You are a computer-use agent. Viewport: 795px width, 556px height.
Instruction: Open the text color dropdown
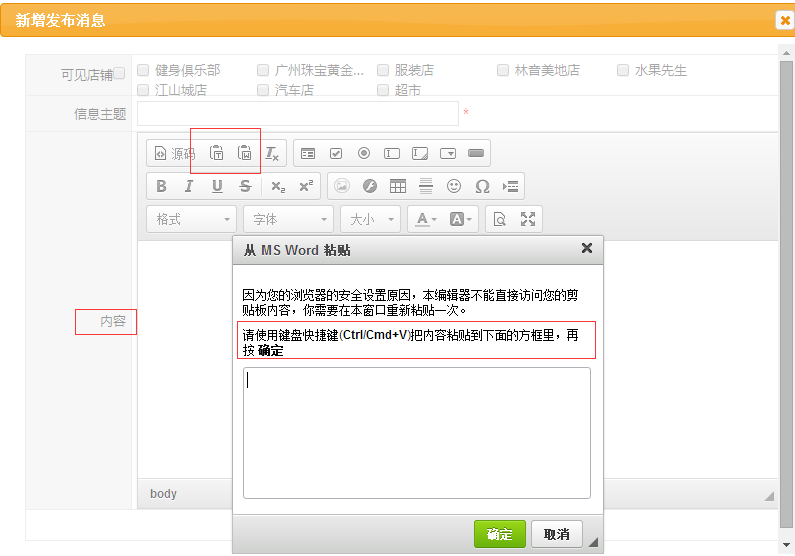click(426, 219)
